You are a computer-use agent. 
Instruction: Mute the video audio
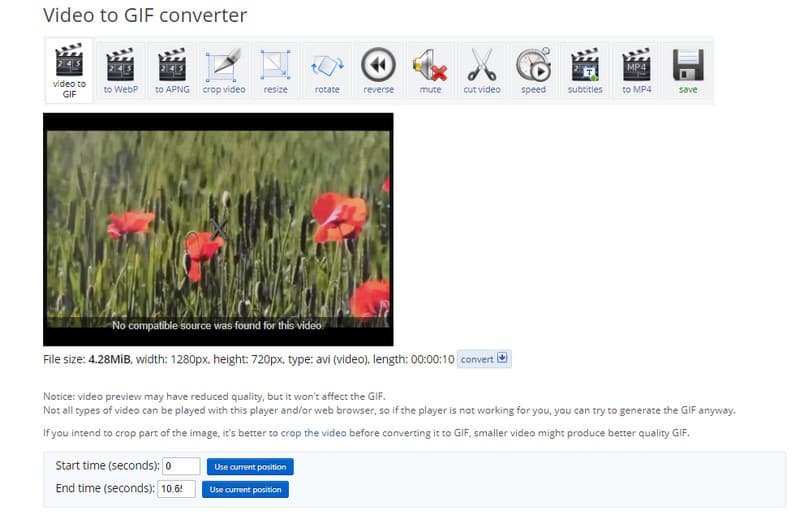click(x=430, y=70)
